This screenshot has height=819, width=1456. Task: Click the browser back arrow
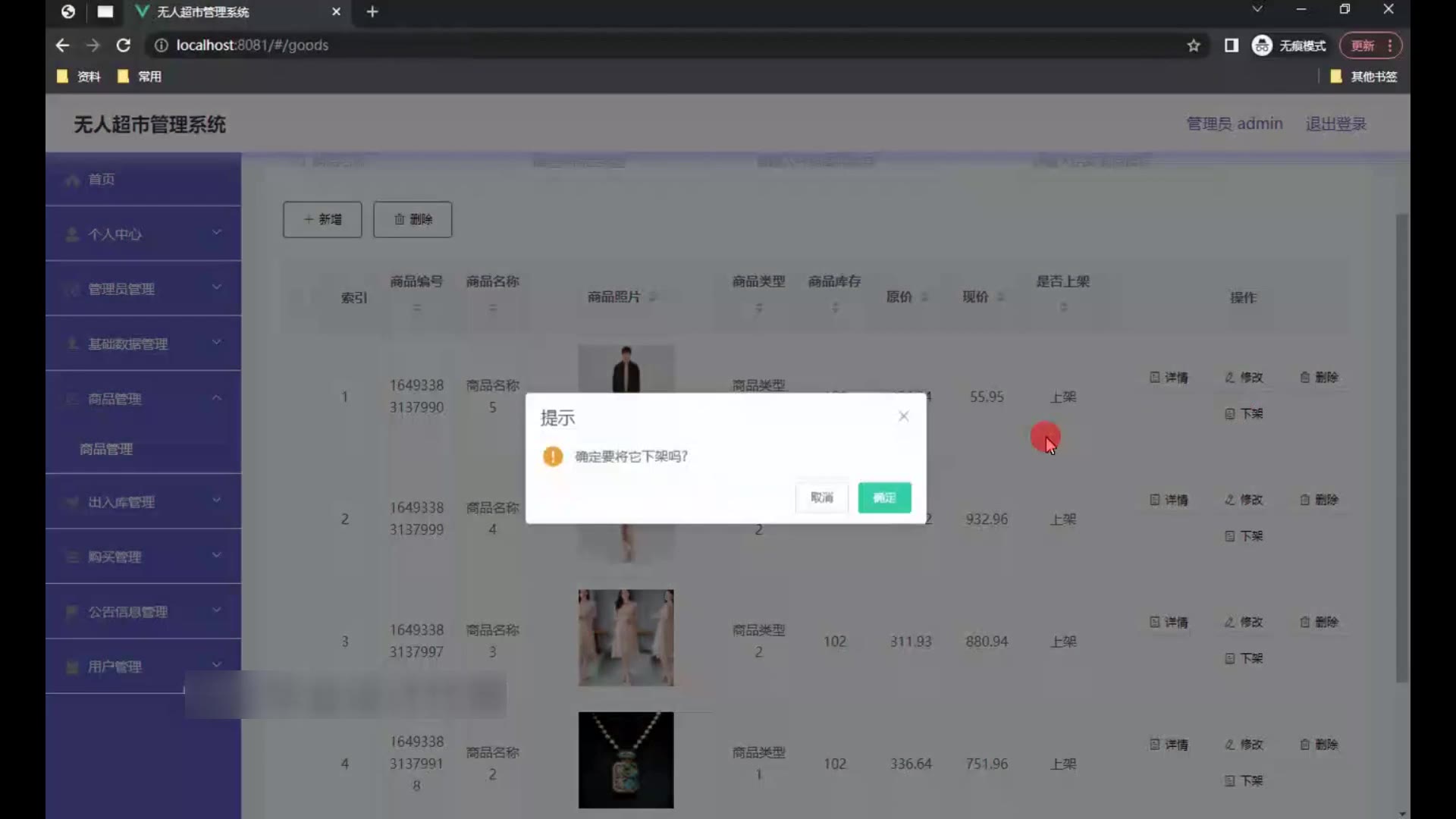pos(62,45)
